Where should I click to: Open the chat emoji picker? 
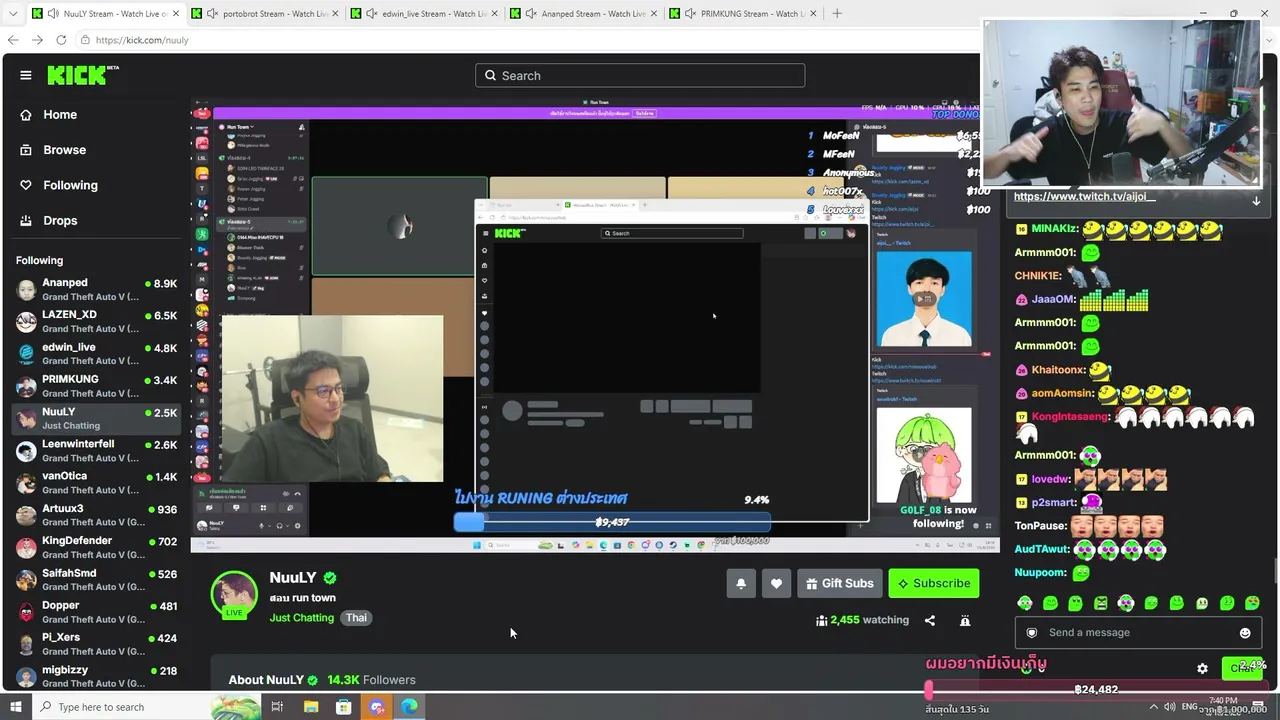tap(1245, 632)
